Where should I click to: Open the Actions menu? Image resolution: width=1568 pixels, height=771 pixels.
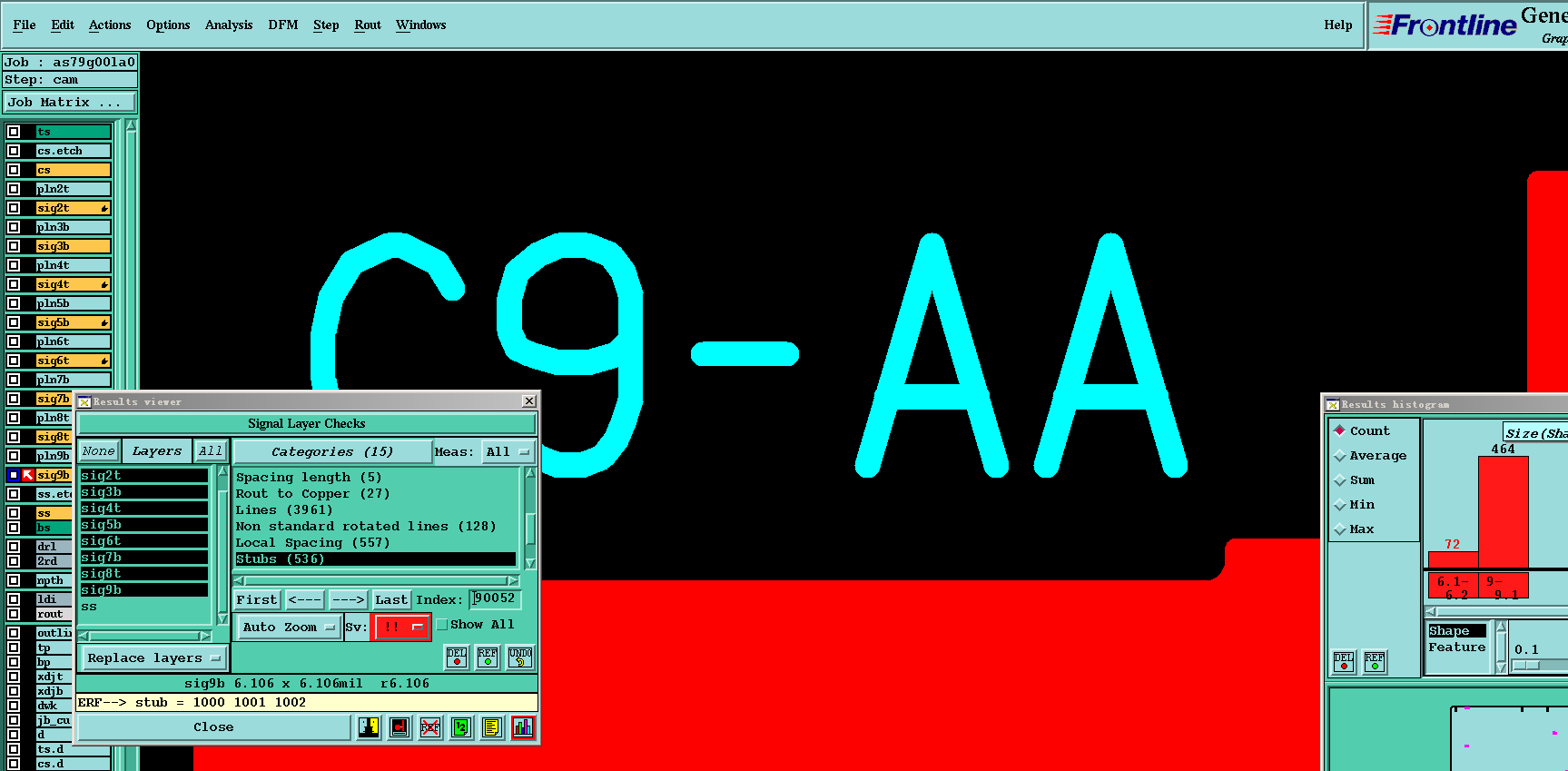pyautogui.click(x=110, y=25)
